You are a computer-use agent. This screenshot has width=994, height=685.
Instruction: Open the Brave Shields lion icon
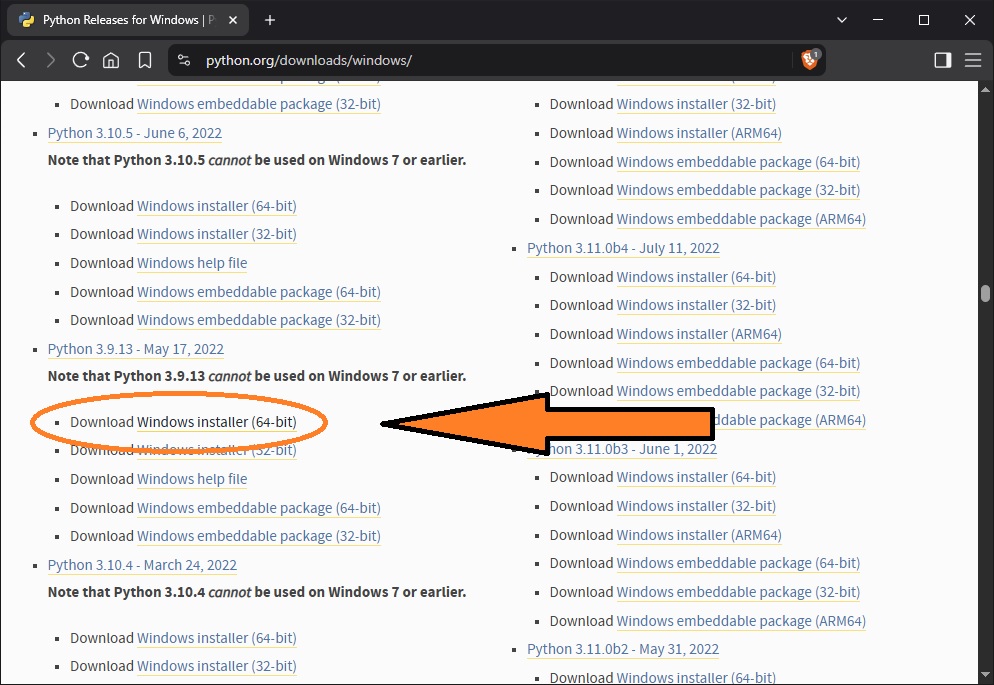810,60
